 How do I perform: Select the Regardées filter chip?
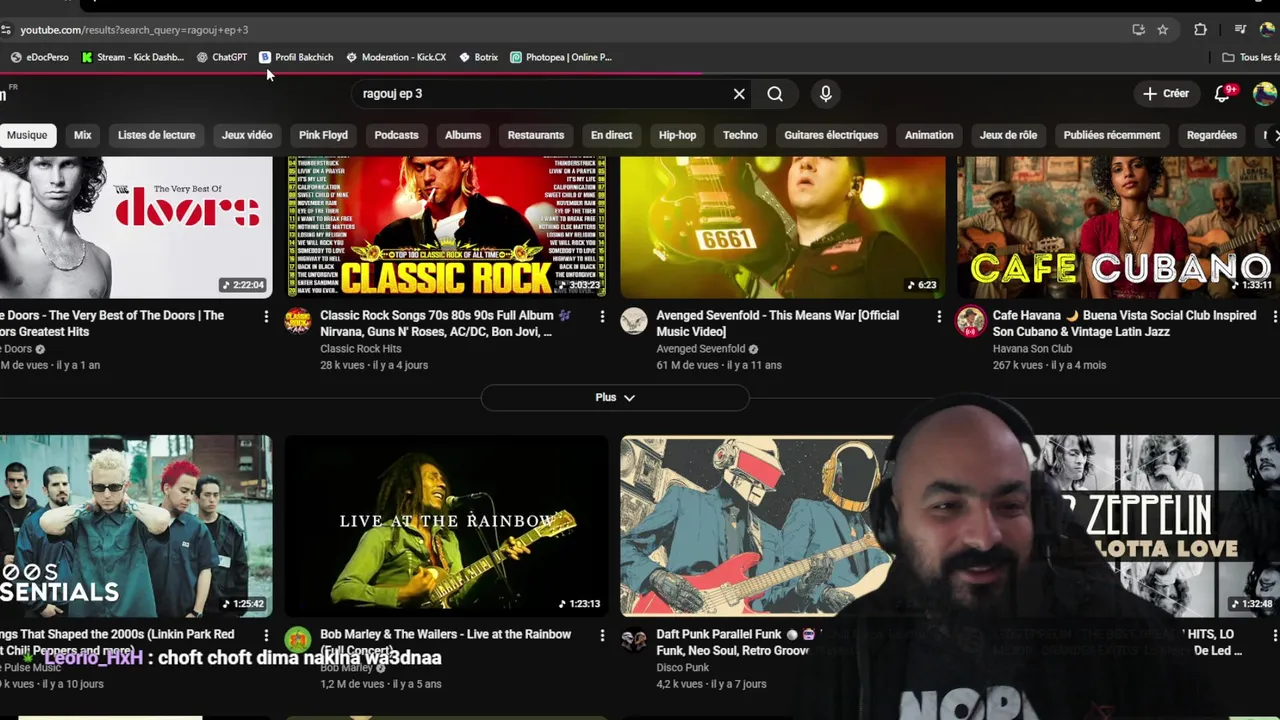(1212, 135)
